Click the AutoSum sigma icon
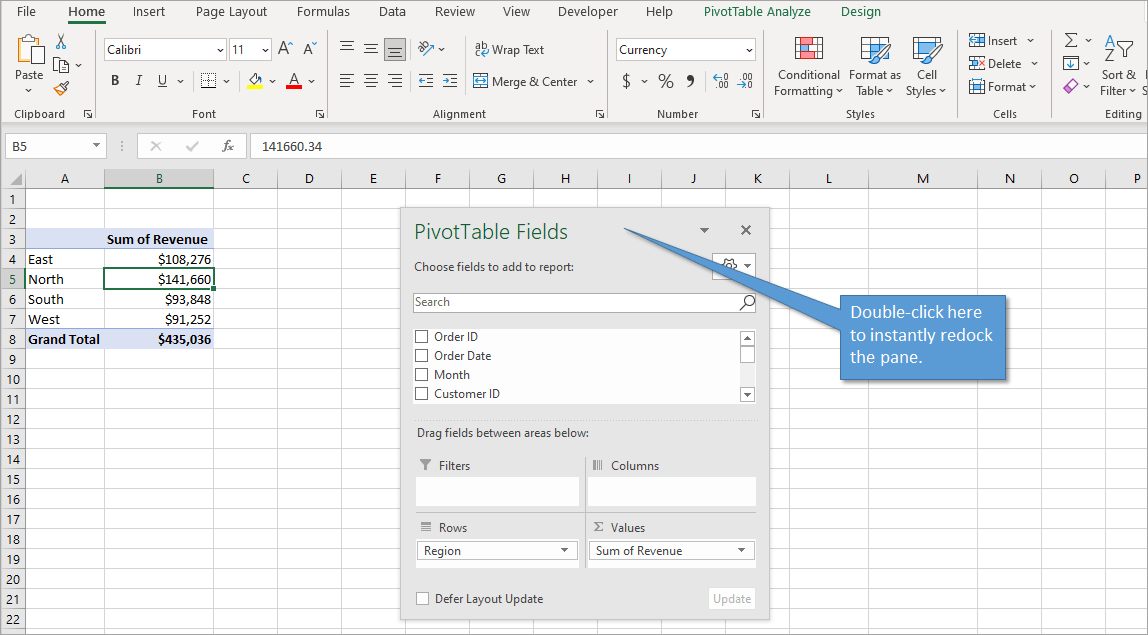Viewport: 1148px width, 635px height. click(x=1070, y=40)
